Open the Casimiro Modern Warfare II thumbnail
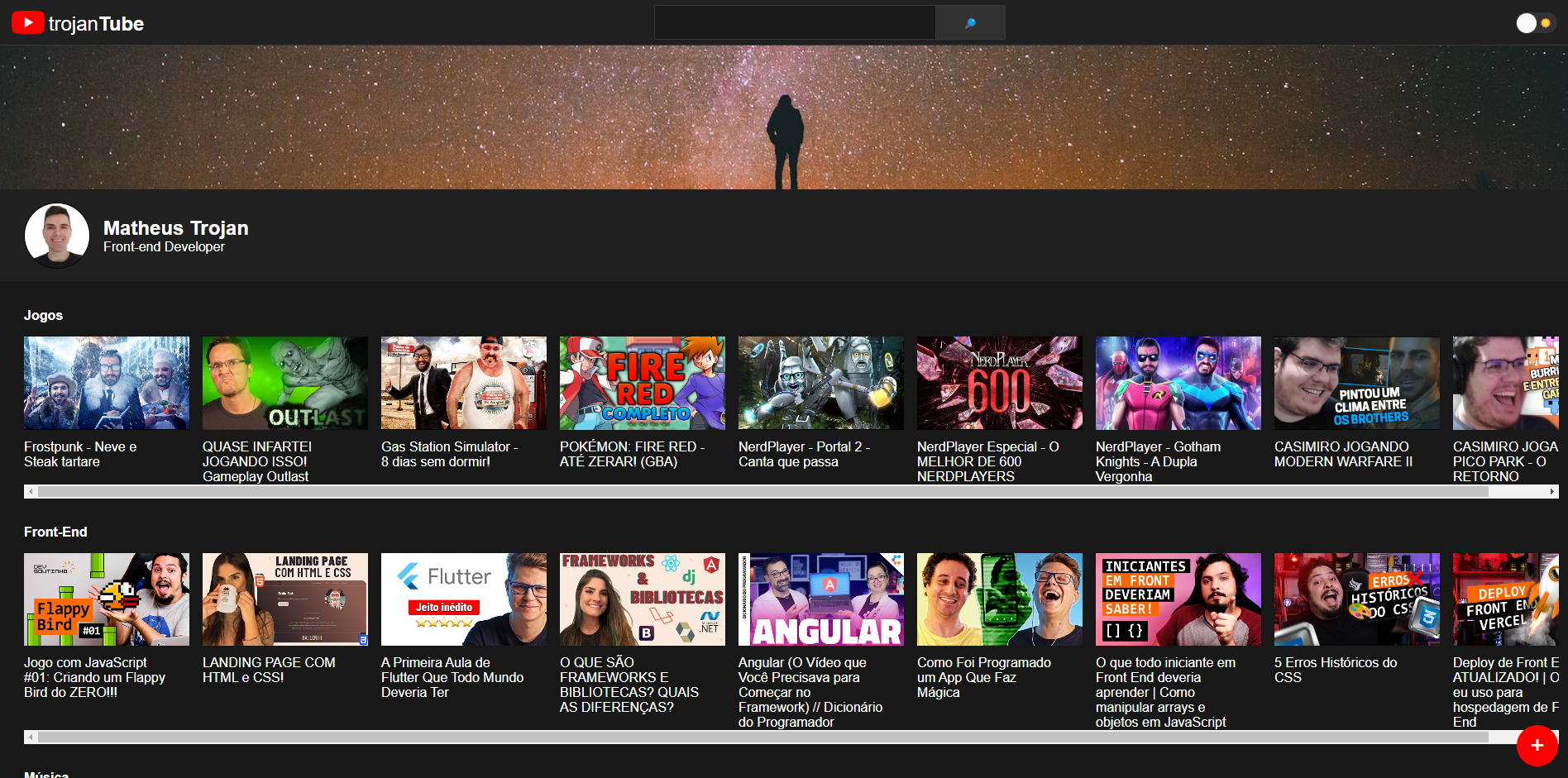Screen dimensions: 1568x778 click(x=1357, y=383)
